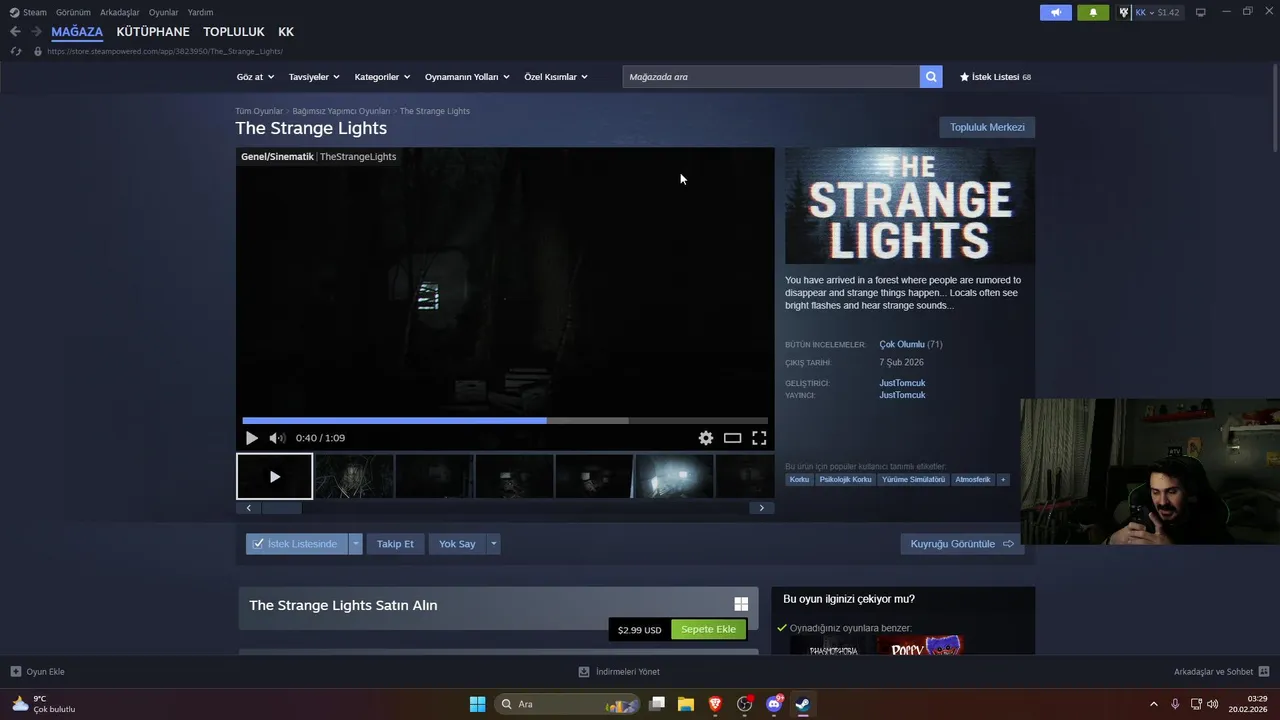Open İstek Listesi wishlist with star

pos(995,77)
